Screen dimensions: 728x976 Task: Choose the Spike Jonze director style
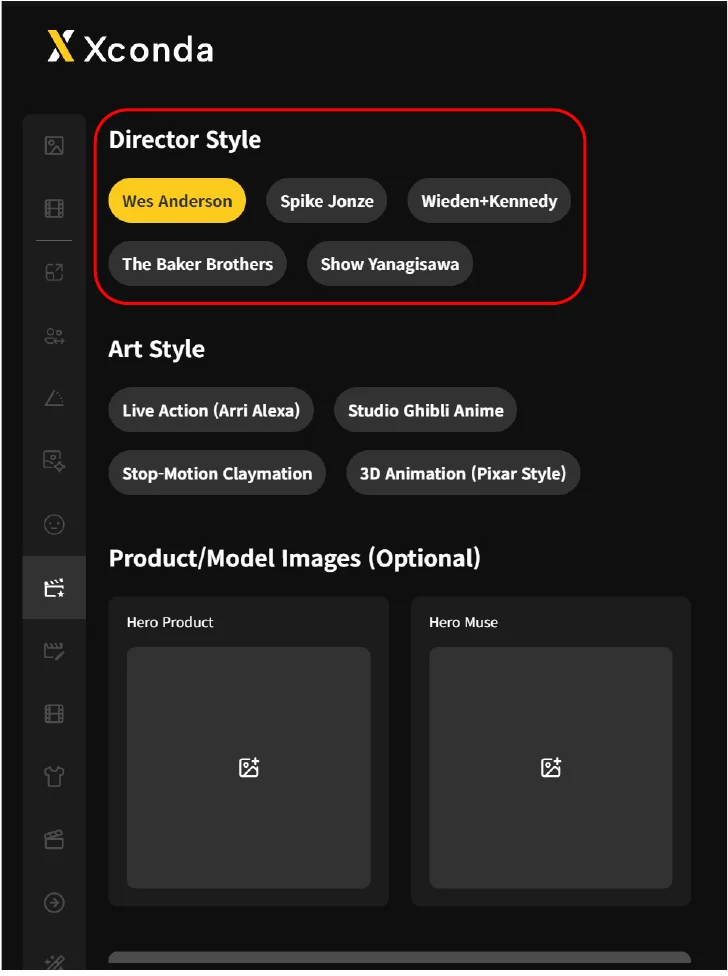tap(327, 201)
